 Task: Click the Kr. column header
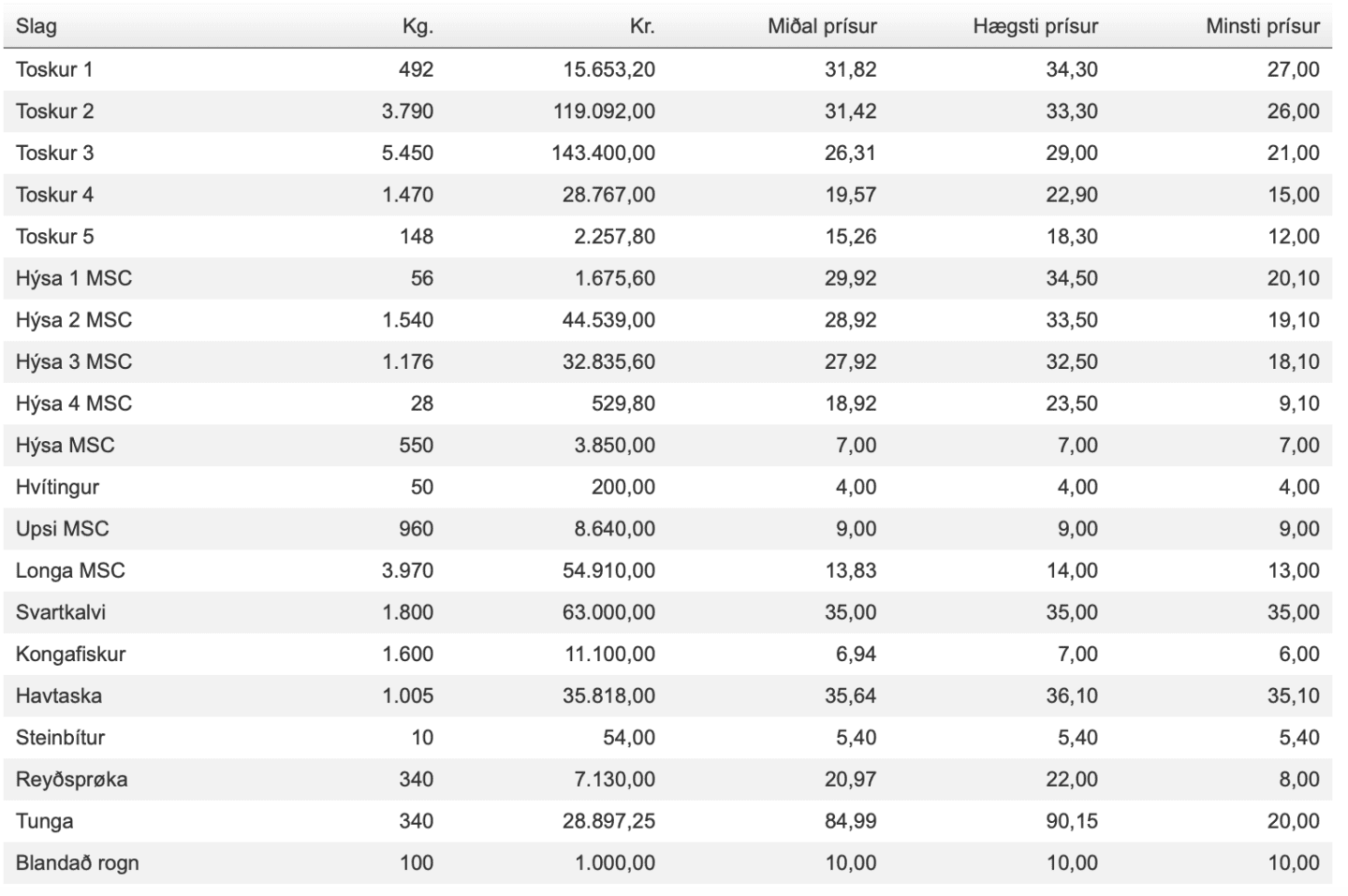pos(642,26)
